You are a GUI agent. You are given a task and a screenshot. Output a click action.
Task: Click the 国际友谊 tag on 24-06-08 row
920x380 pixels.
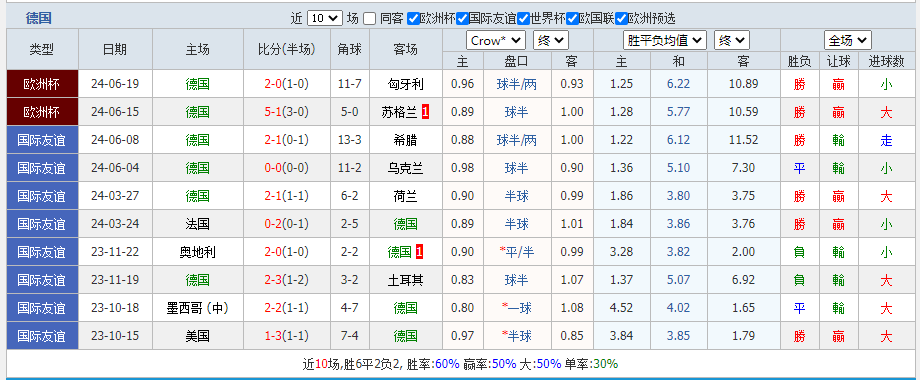42,140
